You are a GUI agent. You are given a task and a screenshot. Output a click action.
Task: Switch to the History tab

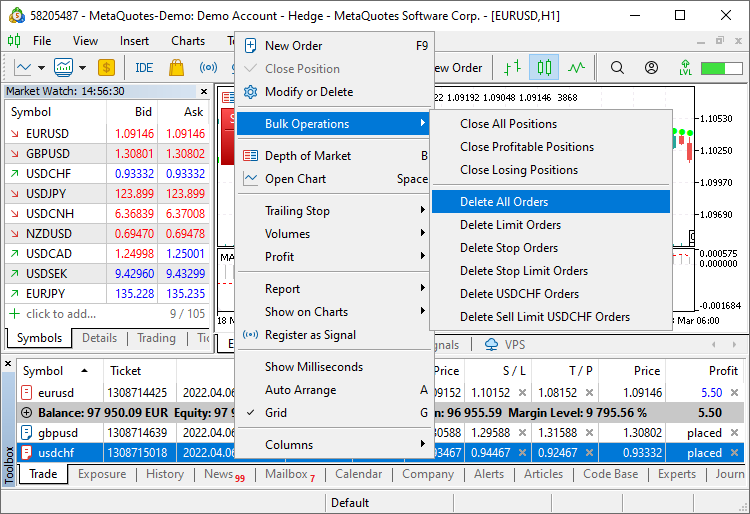click(x=165, y=474)
